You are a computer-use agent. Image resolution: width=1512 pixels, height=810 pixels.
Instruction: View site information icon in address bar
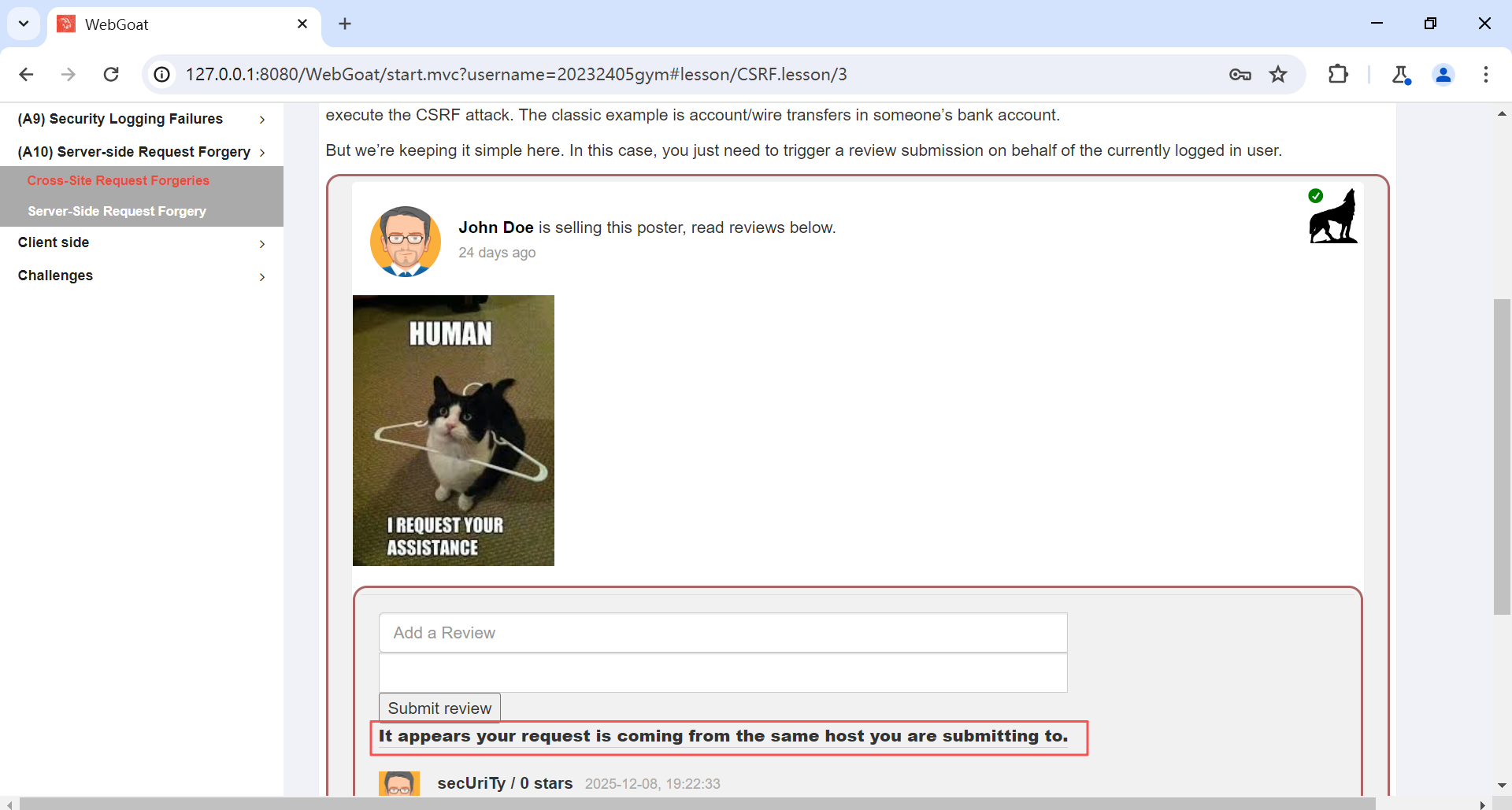(x=161, y=74)
